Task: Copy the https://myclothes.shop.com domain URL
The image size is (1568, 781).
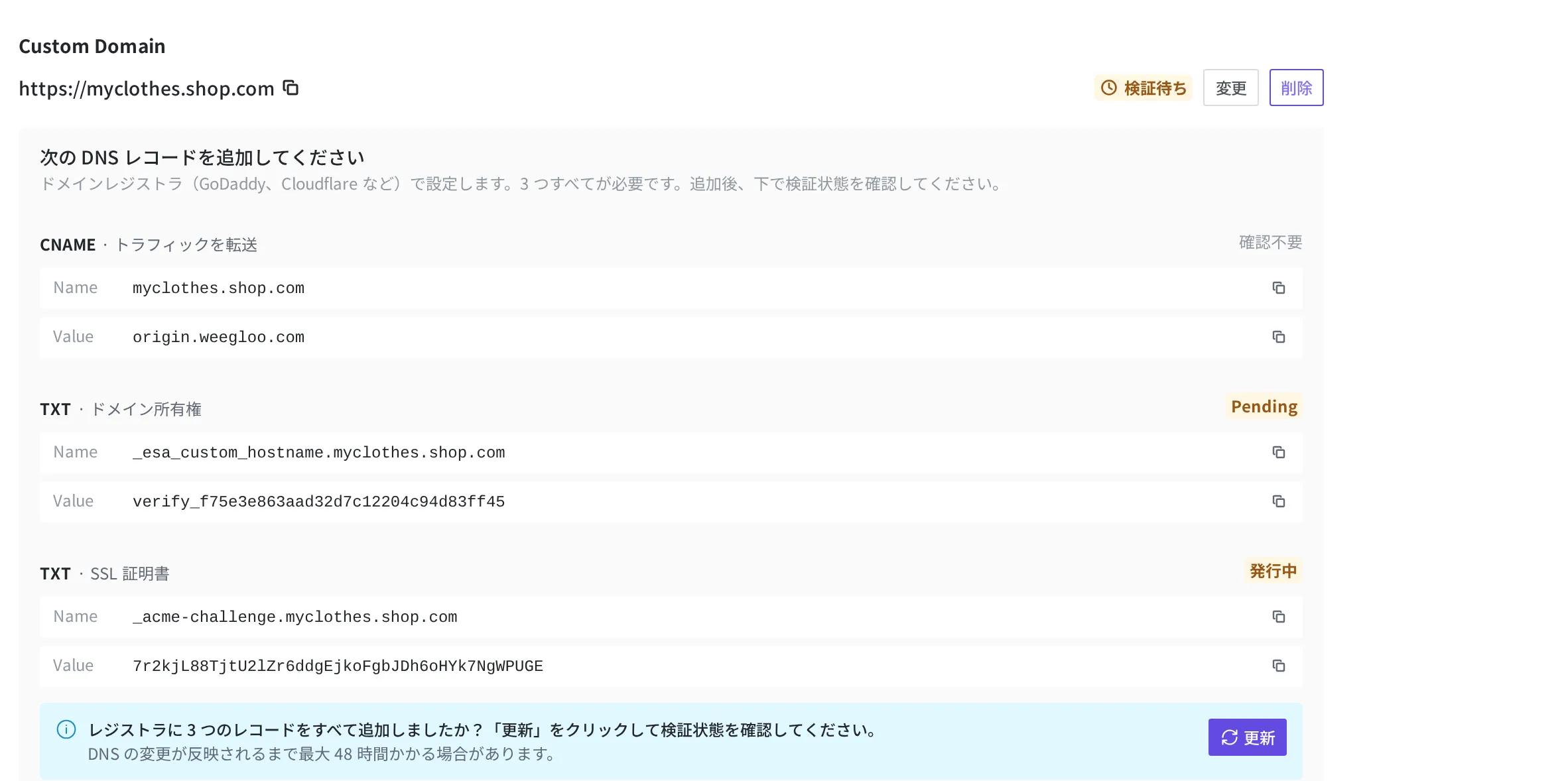Action: point(291,88)
